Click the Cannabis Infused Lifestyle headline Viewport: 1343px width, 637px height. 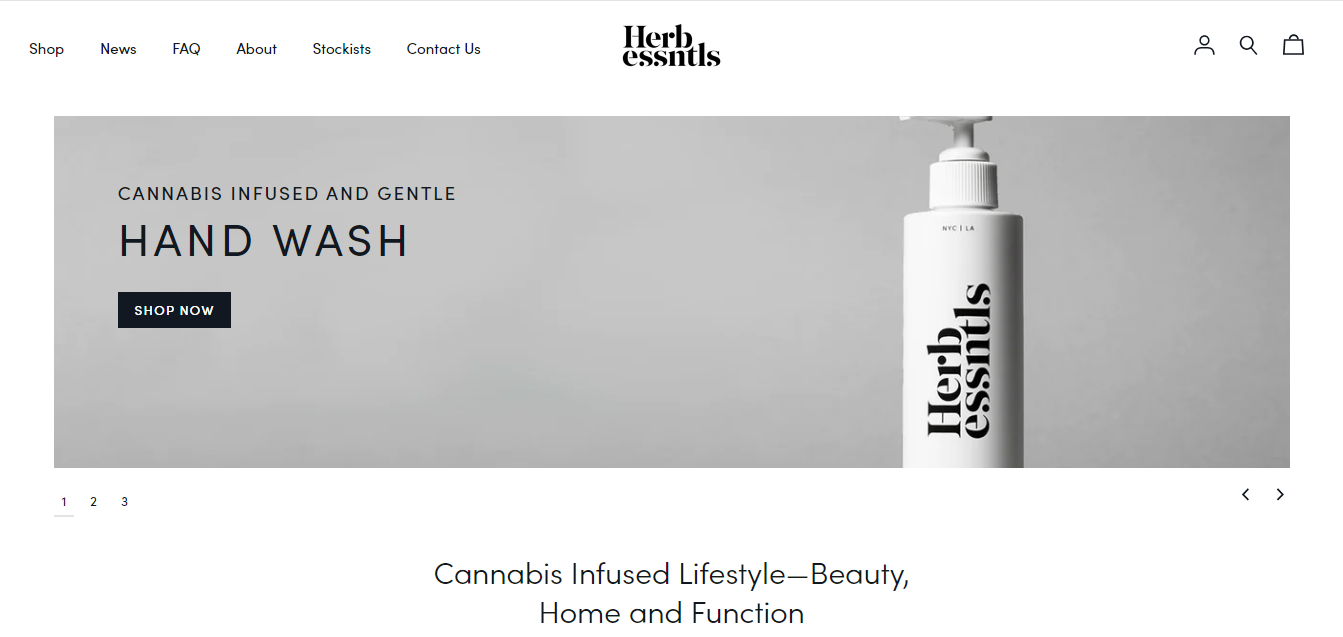pyautogui.click(x=671, y=593)
